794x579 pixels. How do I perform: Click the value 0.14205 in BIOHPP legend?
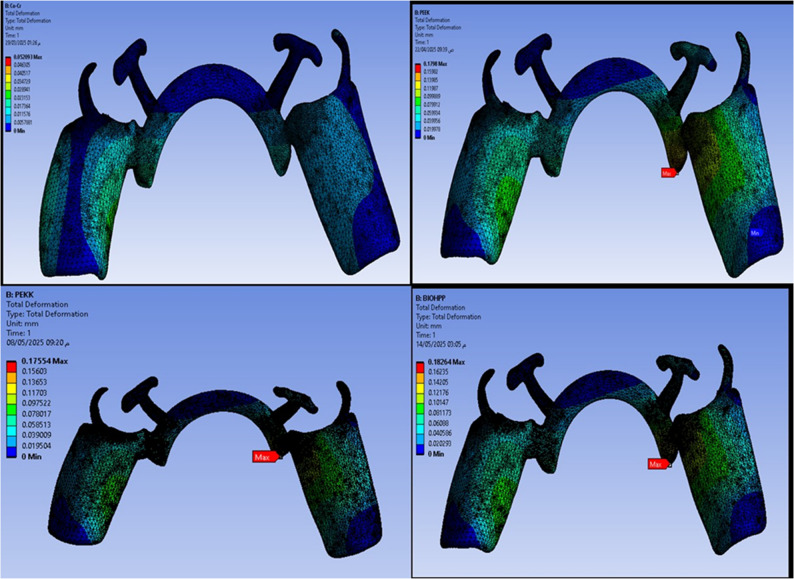[438, 382]
